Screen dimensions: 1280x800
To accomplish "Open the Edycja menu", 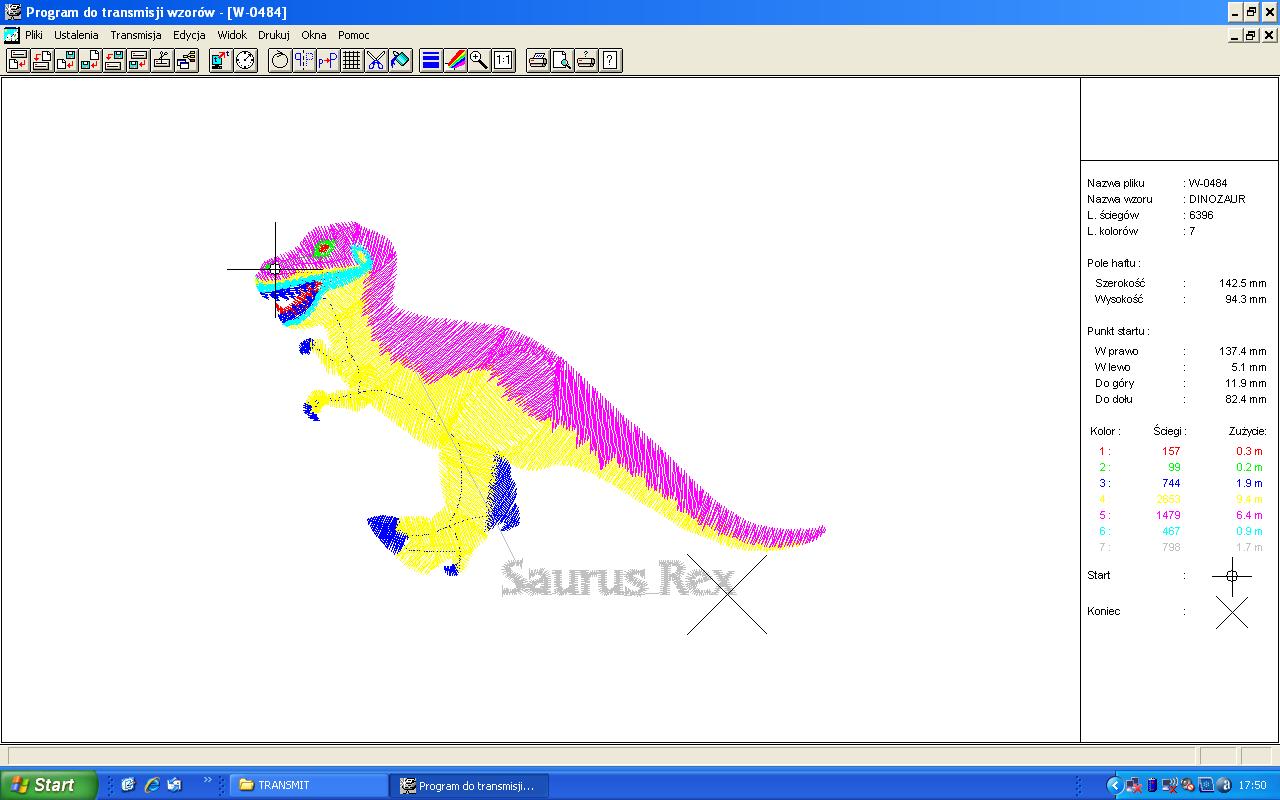I will pos(189,35).
